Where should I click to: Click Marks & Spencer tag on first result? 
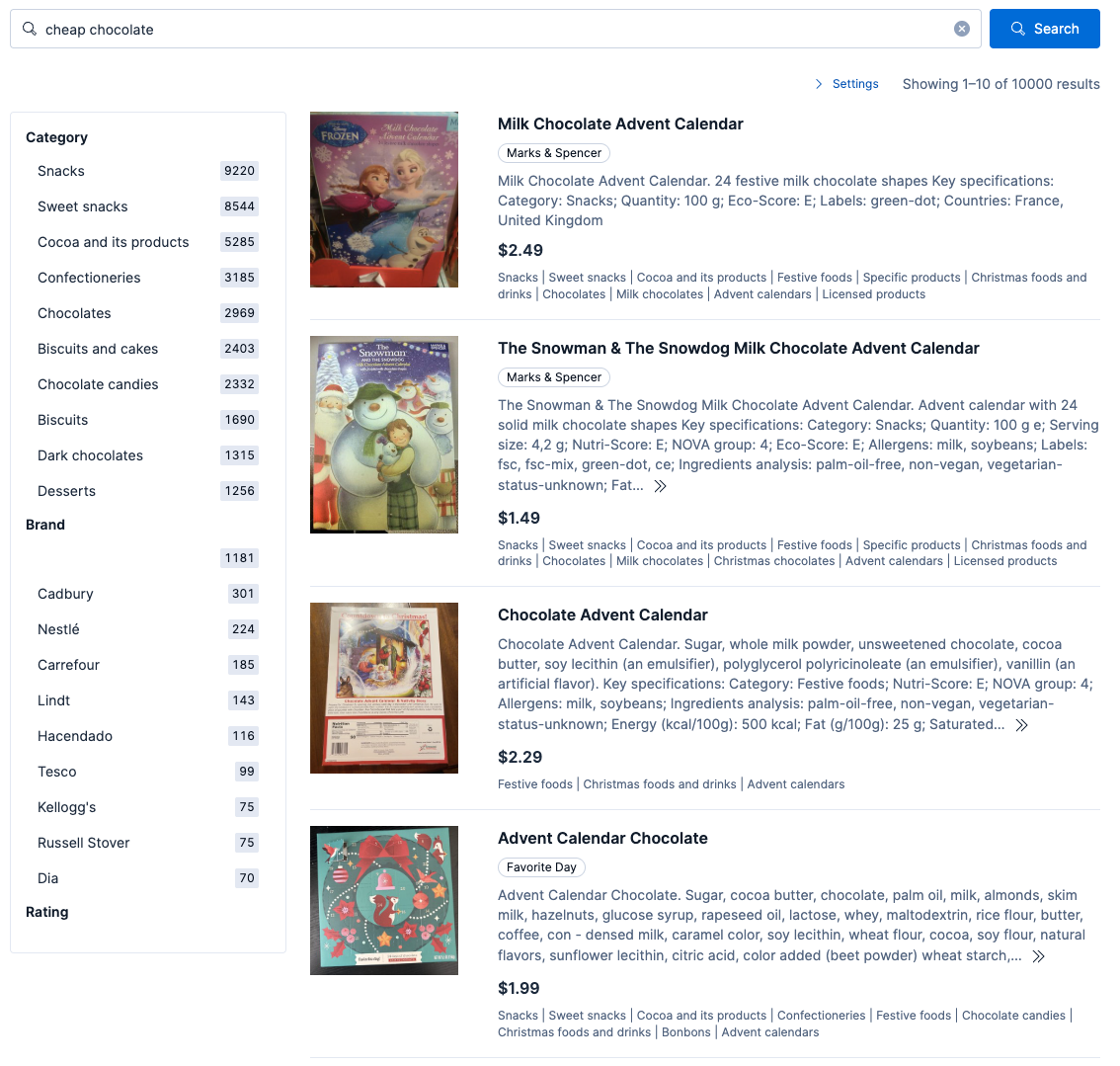[x=553, y=153]
